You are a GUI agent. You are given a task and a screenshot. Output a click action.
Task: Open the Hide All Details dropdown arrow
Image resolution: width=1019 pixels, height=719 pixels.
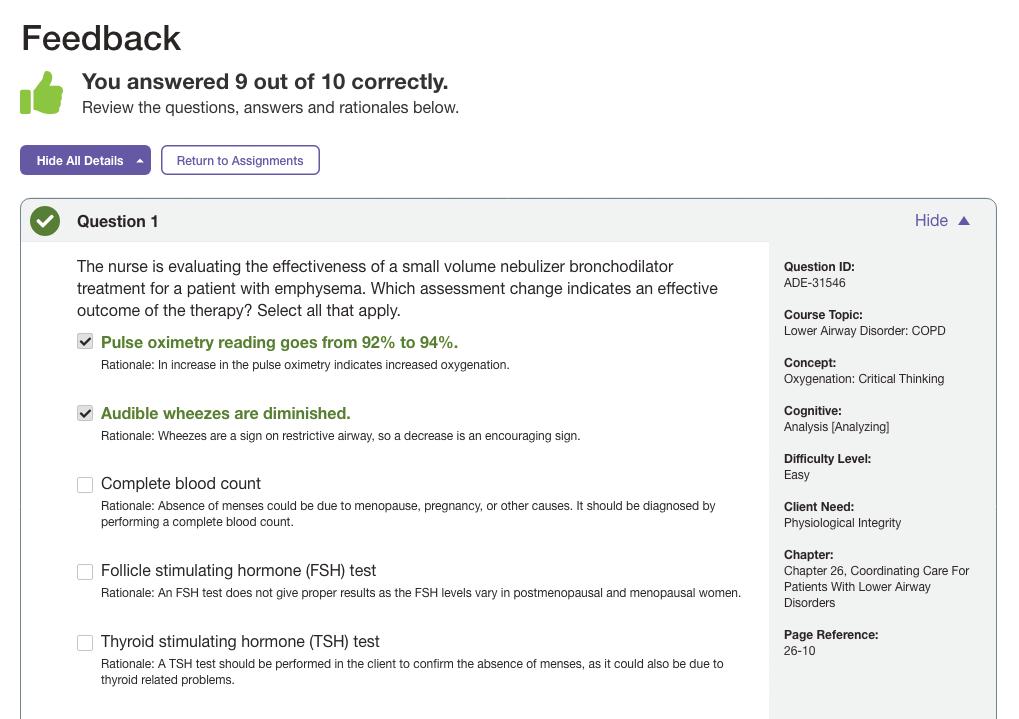click(140, 161)
